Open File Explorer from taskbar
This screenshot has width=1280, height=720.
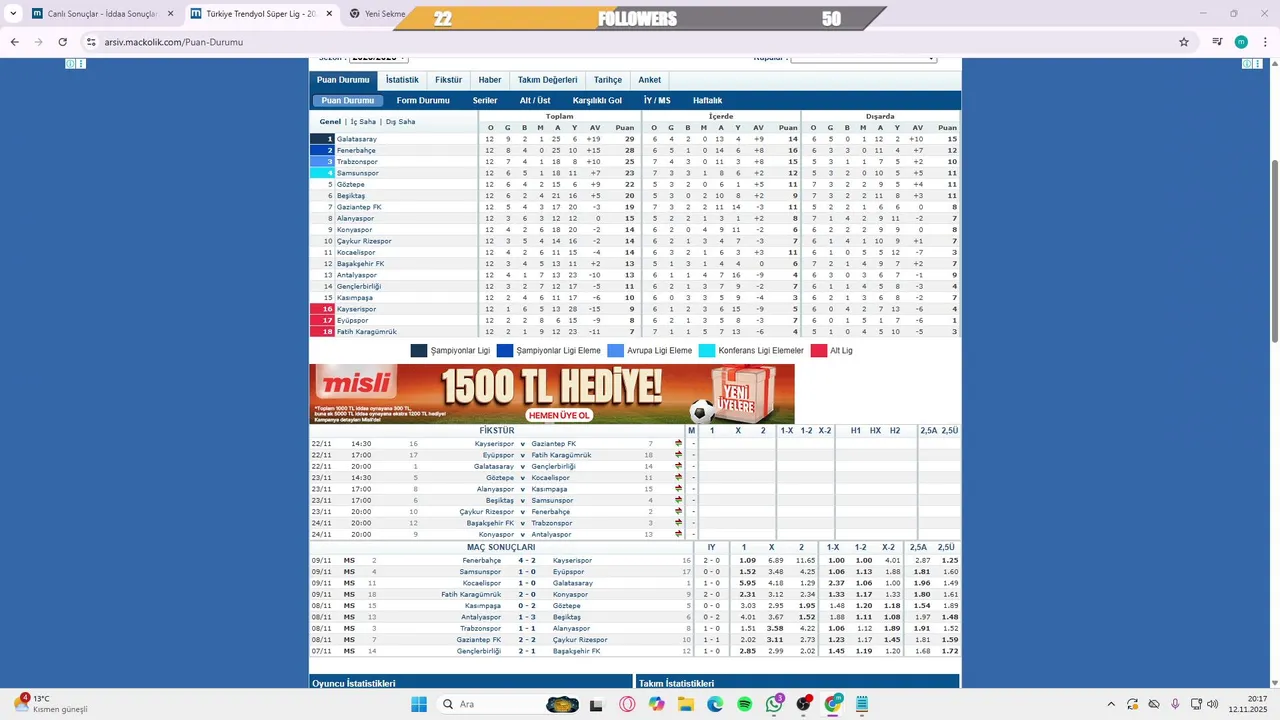(x=686, y=704)
